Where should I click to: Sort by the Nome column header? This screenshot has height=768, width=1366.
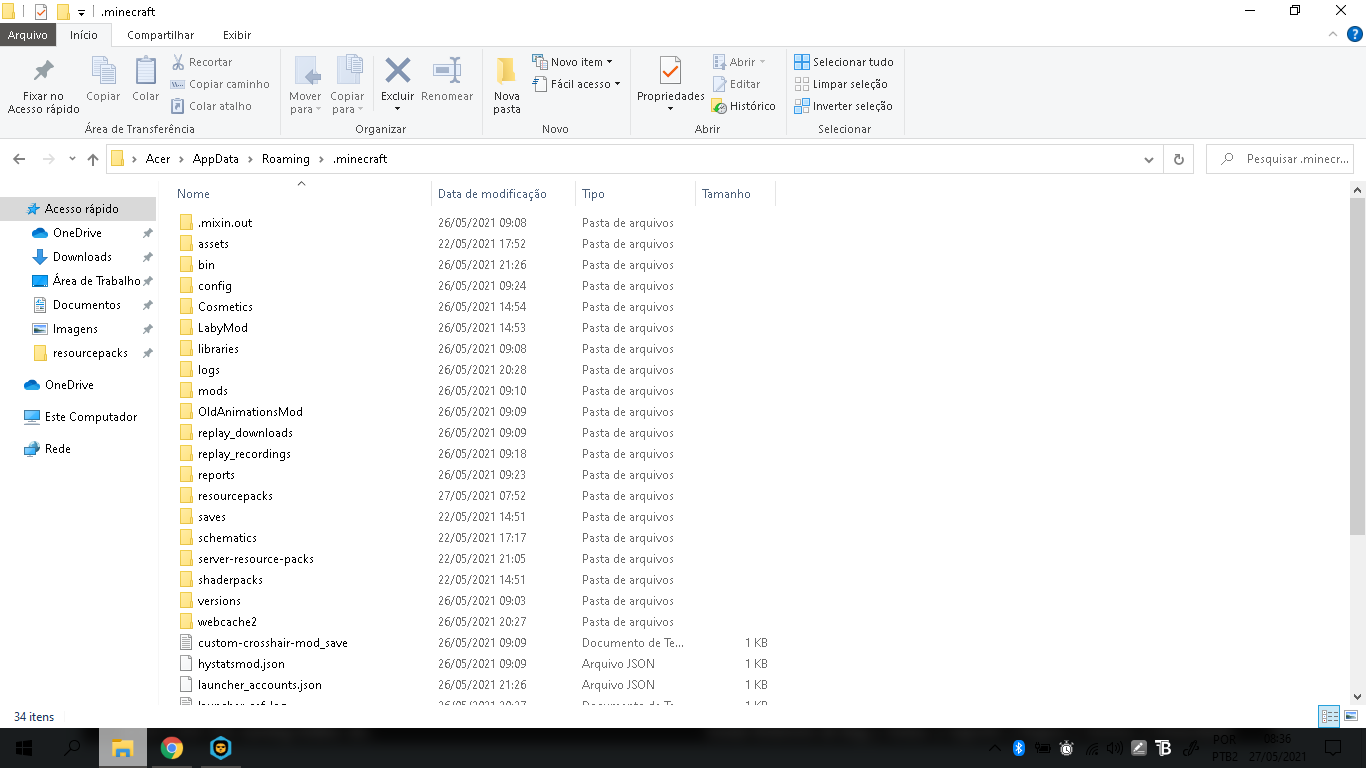(x=301, y=194)
